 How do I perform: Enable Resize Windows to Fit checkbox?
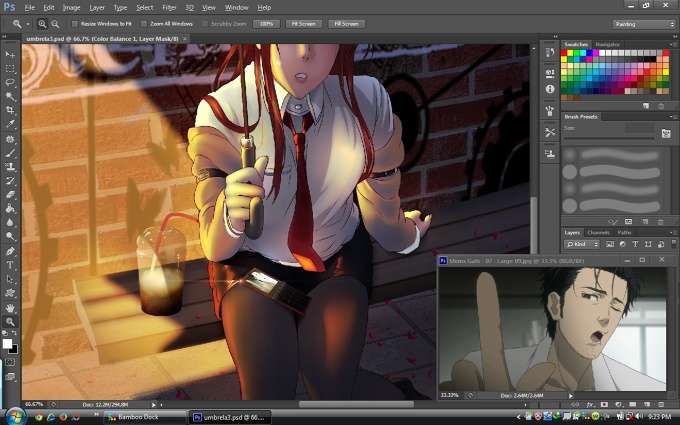[x=75, y=24]
